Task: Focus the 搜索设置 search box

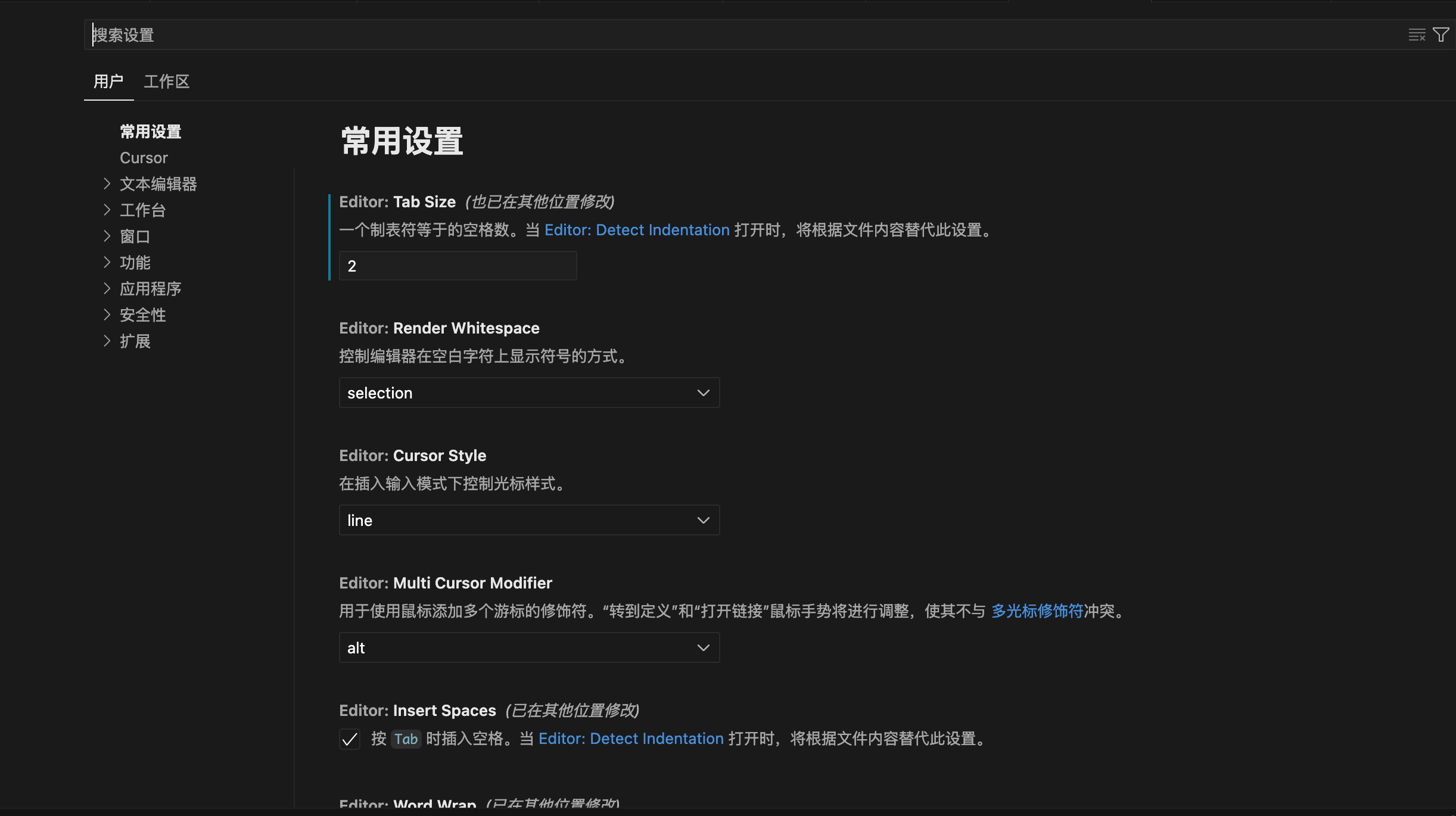Action: pos(745,35)
